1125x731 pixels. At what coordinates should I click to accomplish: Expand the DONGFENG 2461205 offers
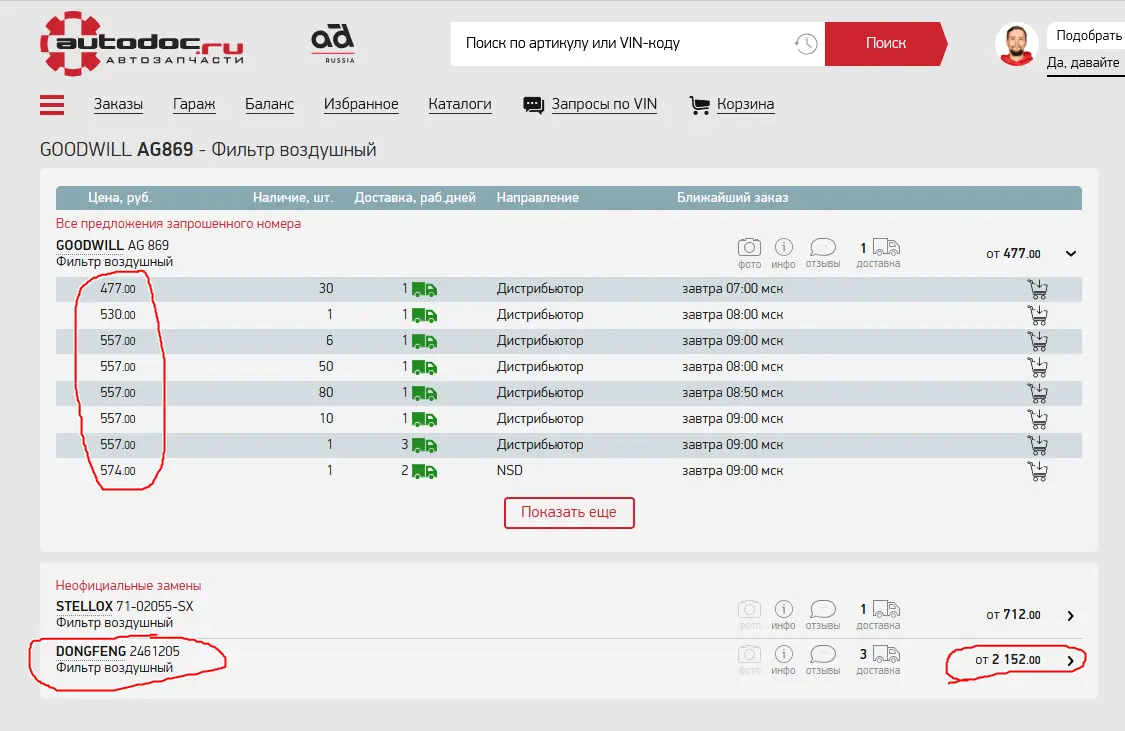tap(1070, 661)
